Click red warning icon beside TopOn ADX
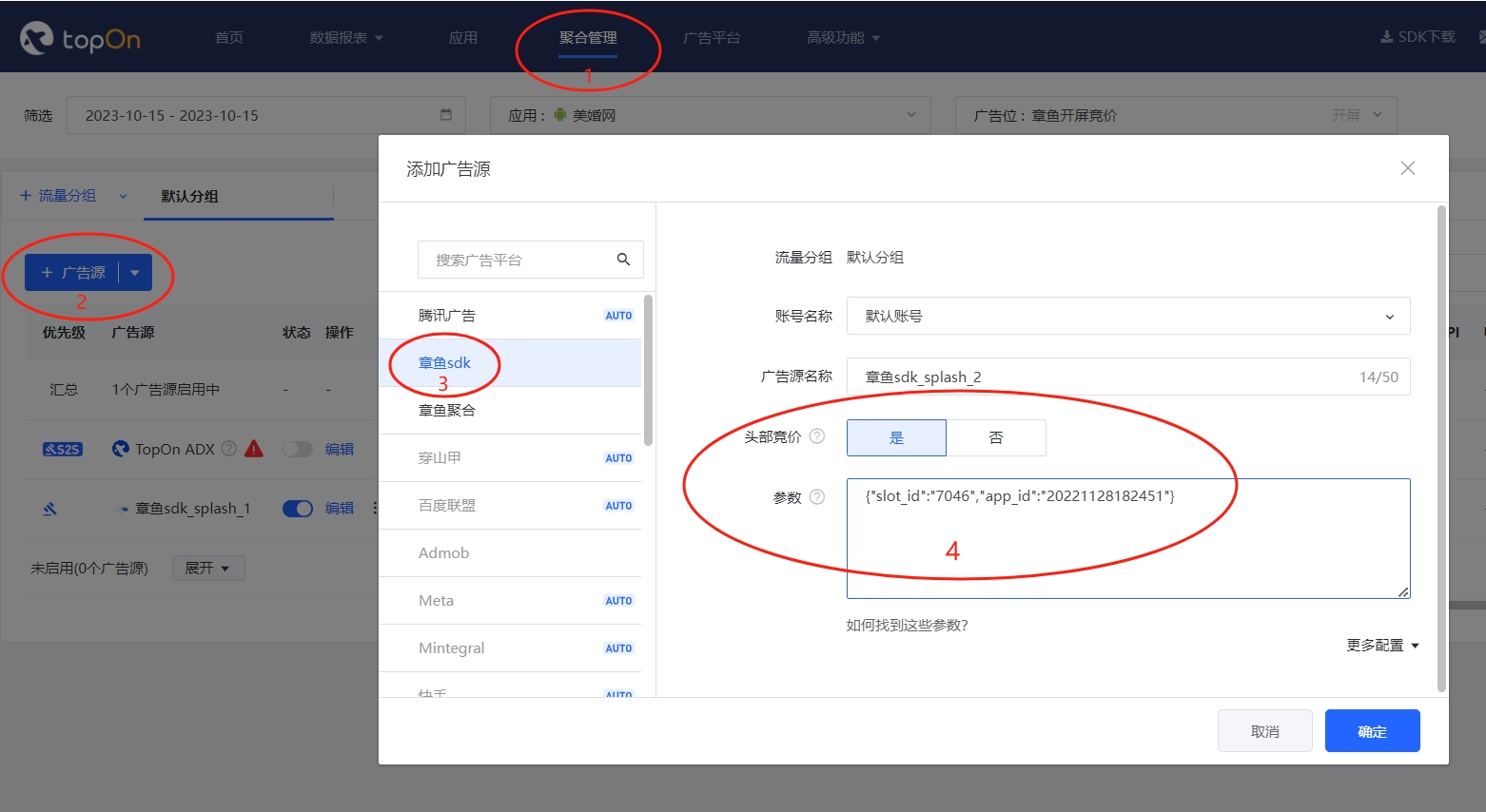This screenshot has height=812, width=1486. pos(254,449)
